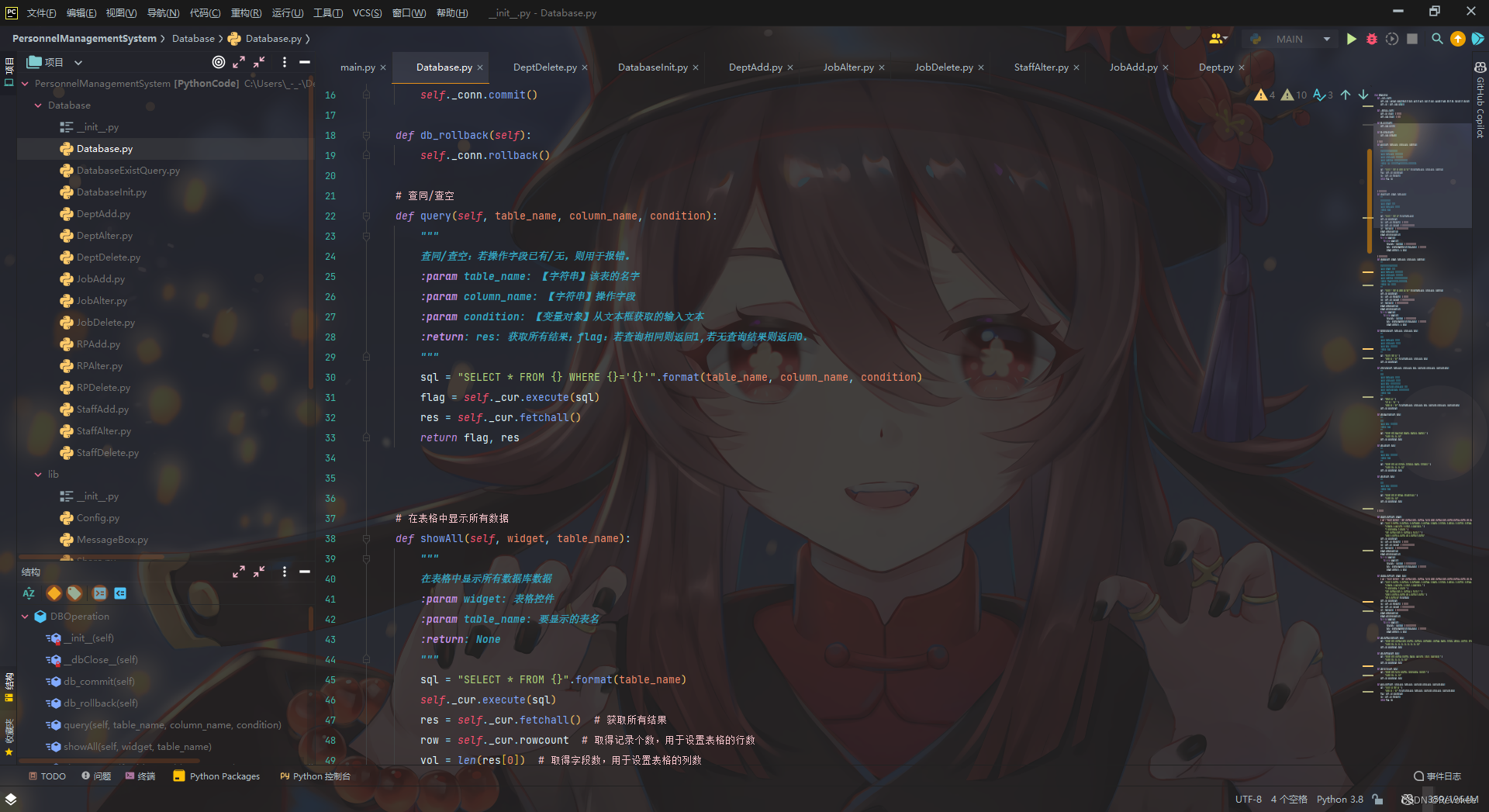Start debugging with the red bug icon

click(x=1371, y=39)
